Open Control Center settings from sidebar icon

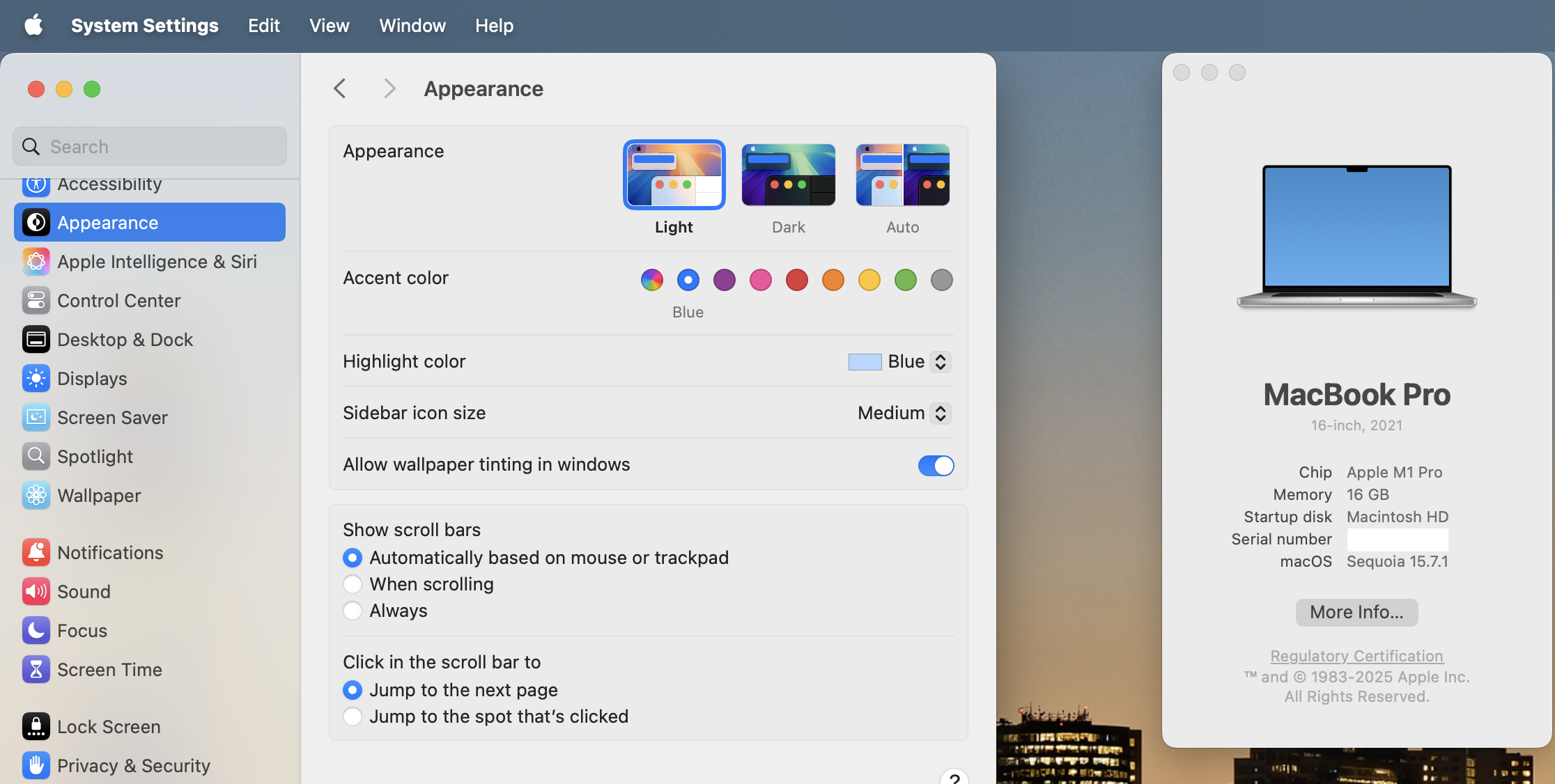click(36, 301)
